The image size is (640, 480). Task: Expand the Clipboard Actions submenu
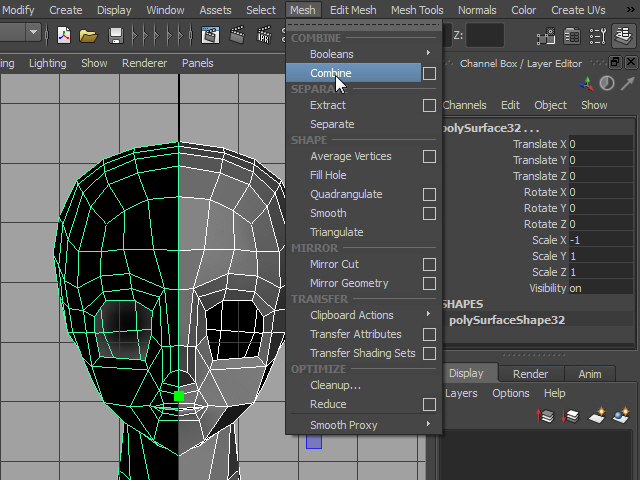[x=428, y=314]
